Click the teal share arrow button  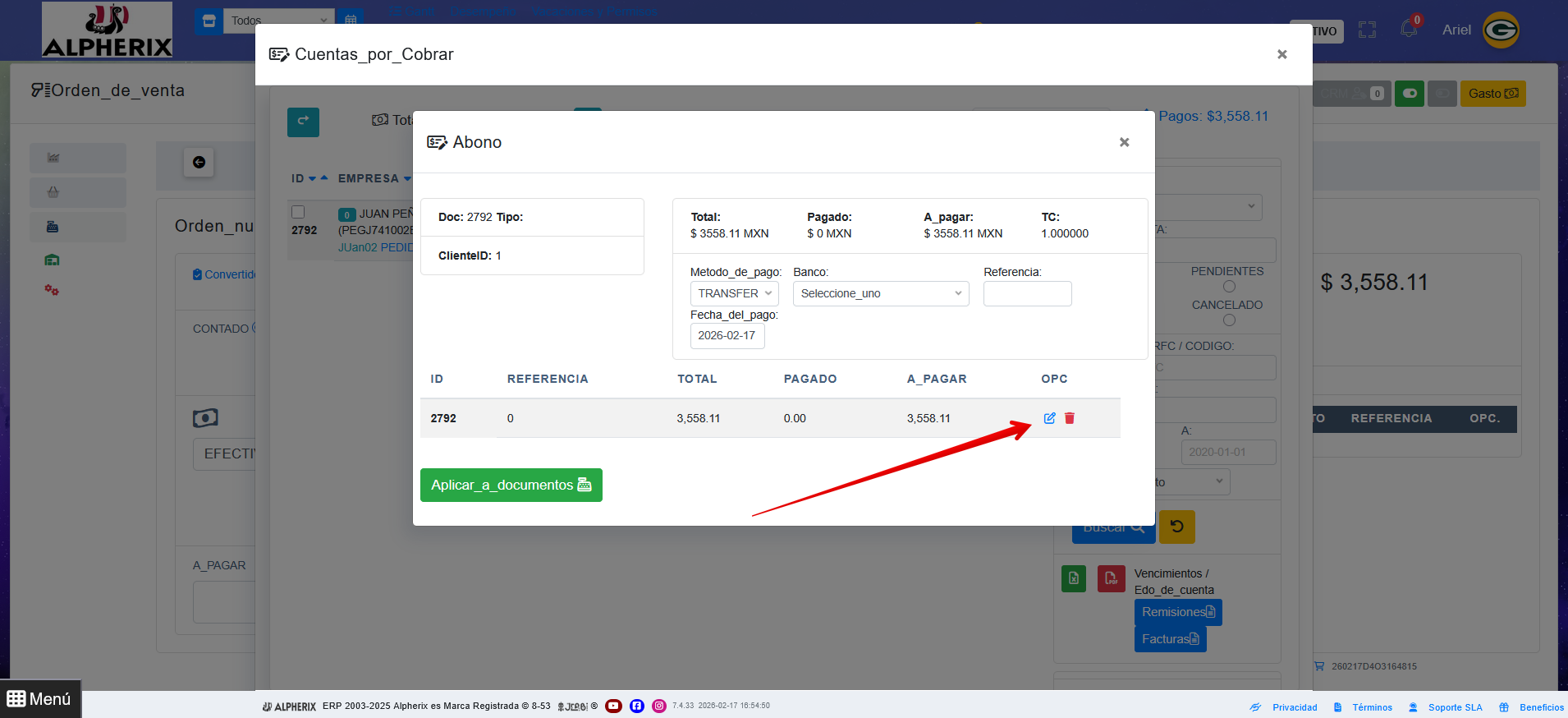(303, 122)
